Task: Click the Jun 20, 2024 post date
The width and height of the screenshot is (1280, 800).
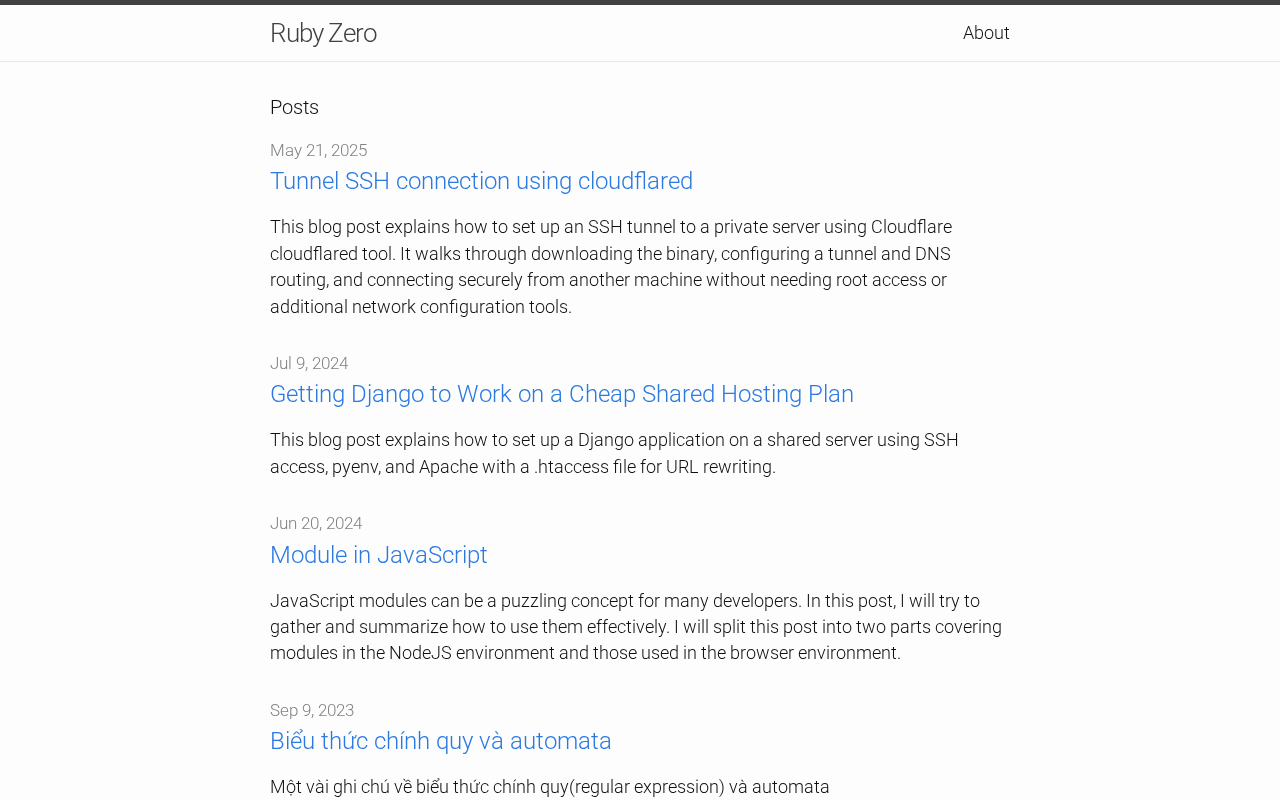Action: (x=316, y=523)
